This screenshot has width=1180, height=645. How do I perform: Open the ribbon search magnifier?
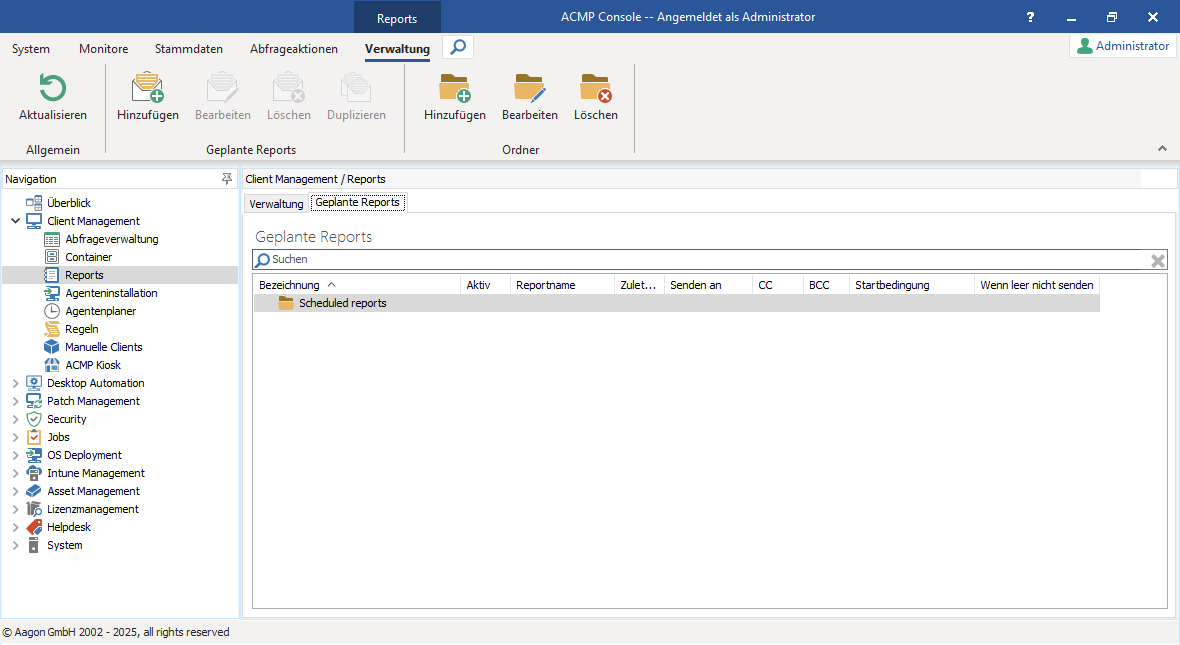(x=458, y=47)
